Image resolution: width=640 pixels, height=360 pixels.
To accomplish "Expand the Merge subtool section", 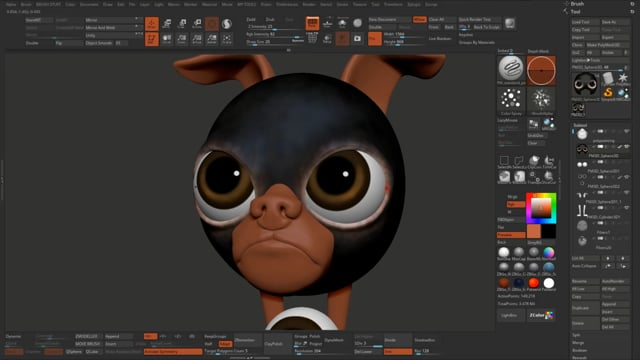I will (578, 343).
